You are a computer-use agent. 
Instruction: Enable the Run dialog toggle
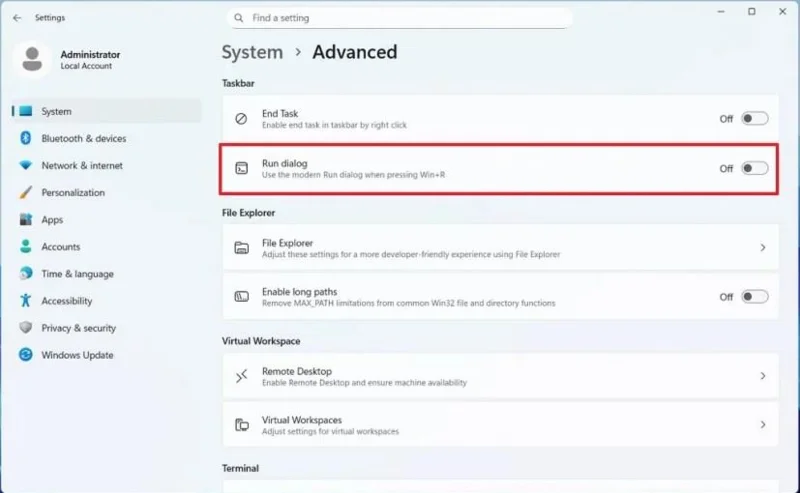point(755,168)
